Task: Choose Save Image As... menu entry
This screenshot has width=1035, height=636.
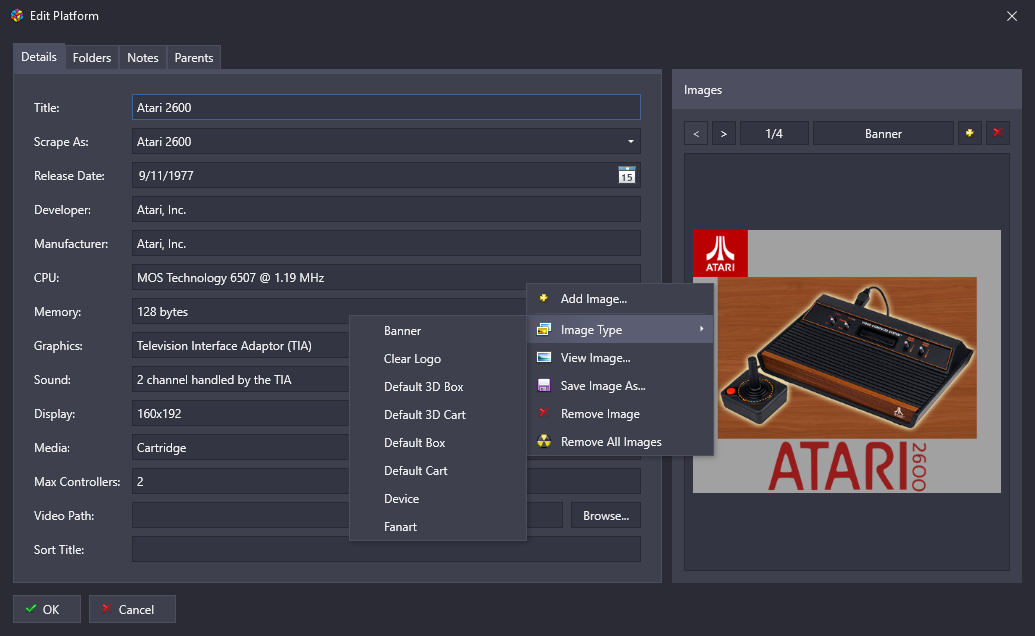Action: 620,386
